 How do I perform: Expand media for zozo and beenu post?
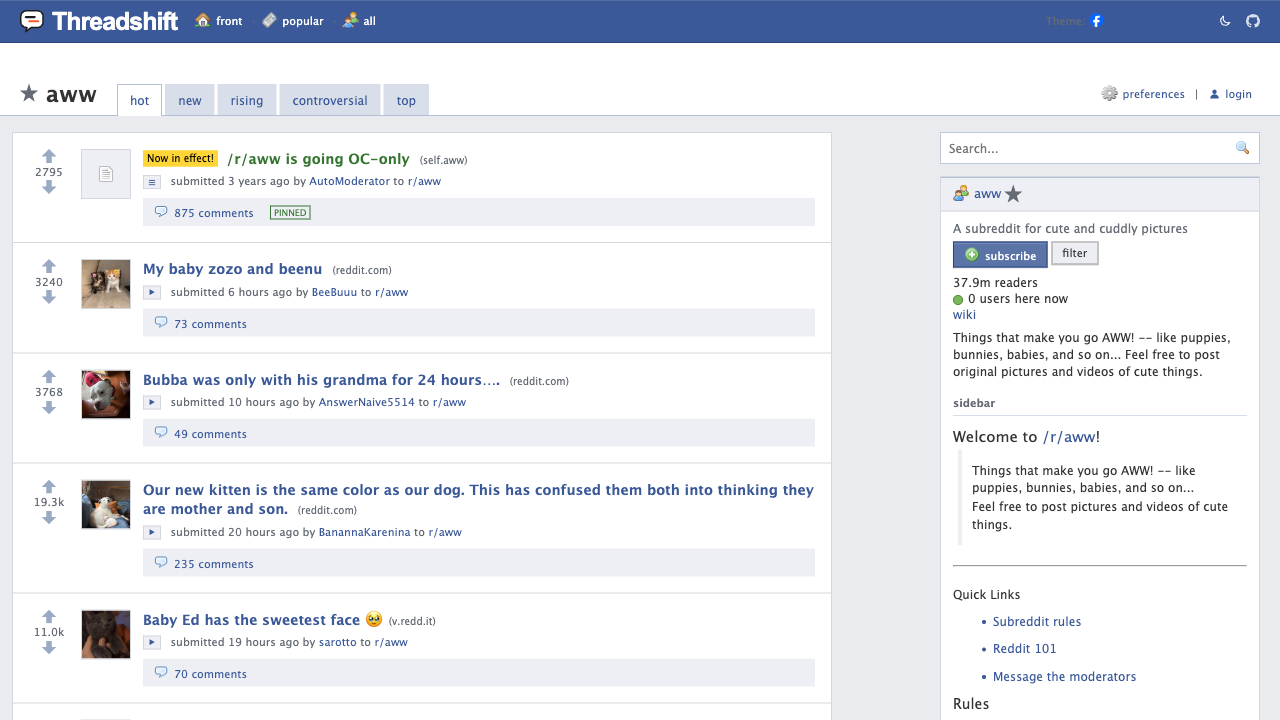coord(152,292)
